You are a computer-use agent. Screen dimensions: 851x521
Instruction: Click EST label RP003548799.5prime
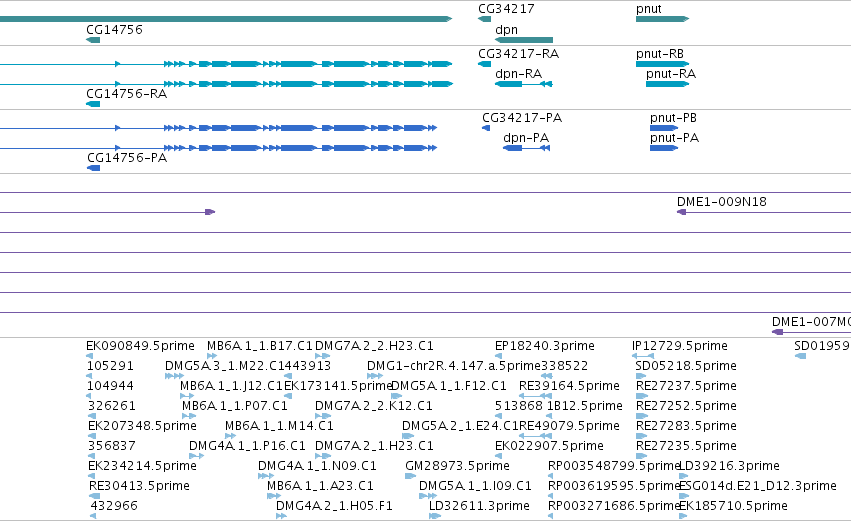click(613, 466)
